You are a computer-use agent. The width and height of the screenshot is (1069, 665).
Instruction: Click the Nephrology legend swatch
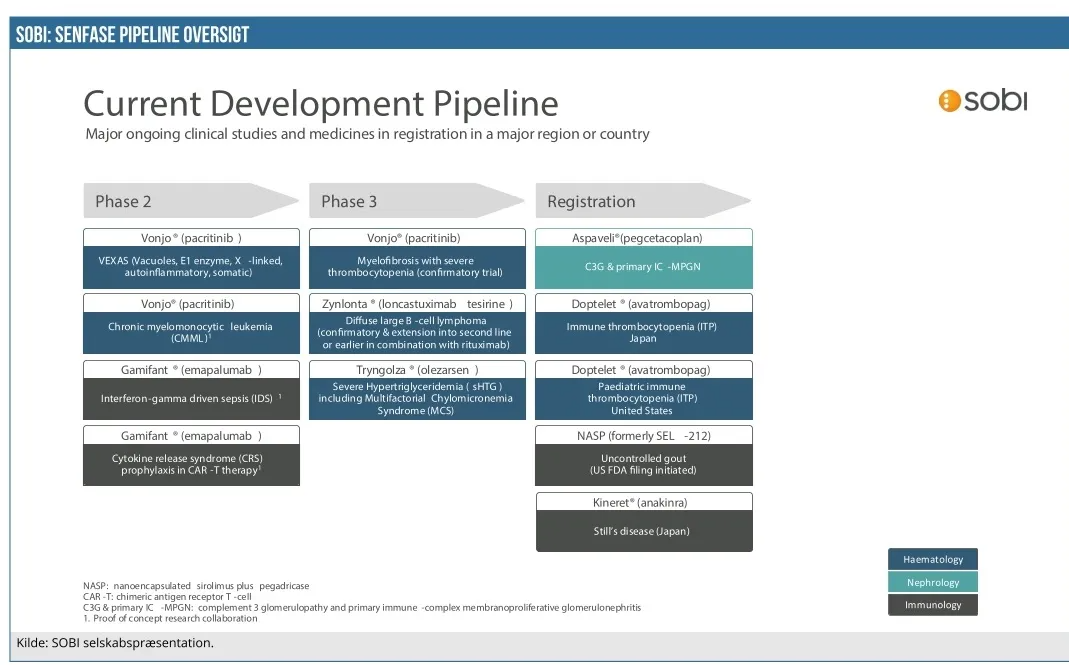click(x=932, y=582)
